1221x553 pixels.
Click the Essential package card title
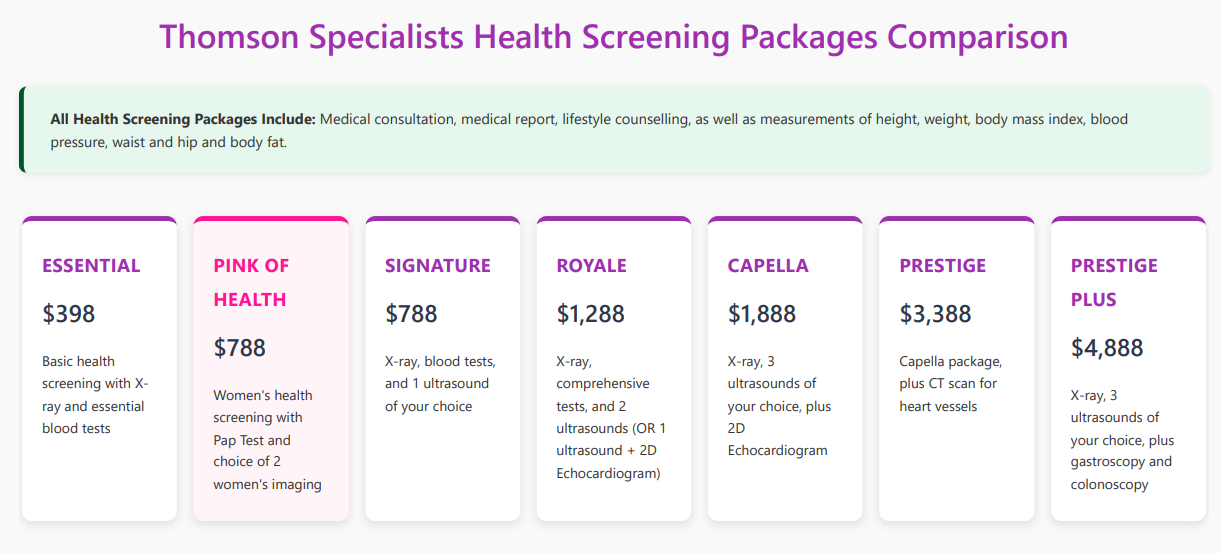click(91, 265)
